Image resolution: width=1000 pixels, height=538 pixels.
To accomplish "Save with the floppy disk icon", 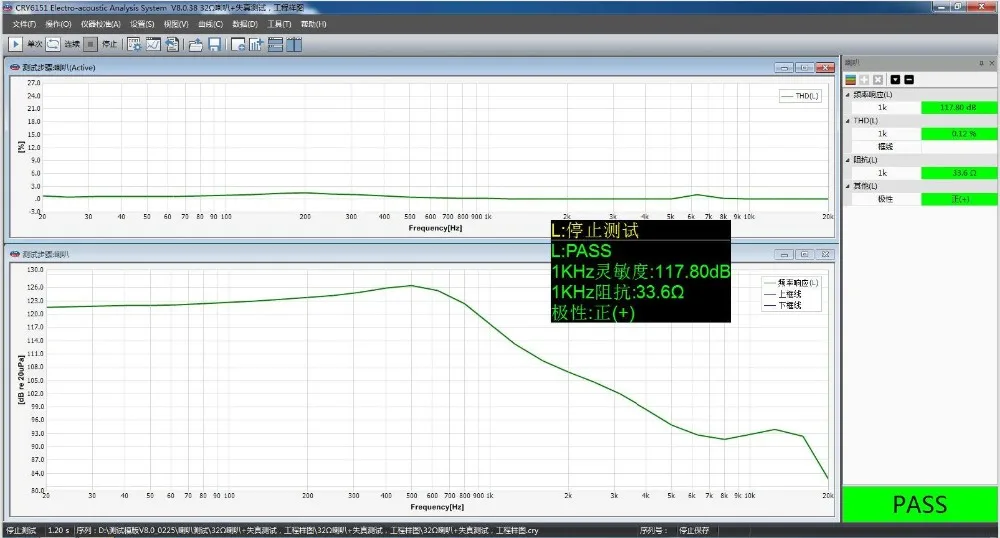I will (214, 44).
